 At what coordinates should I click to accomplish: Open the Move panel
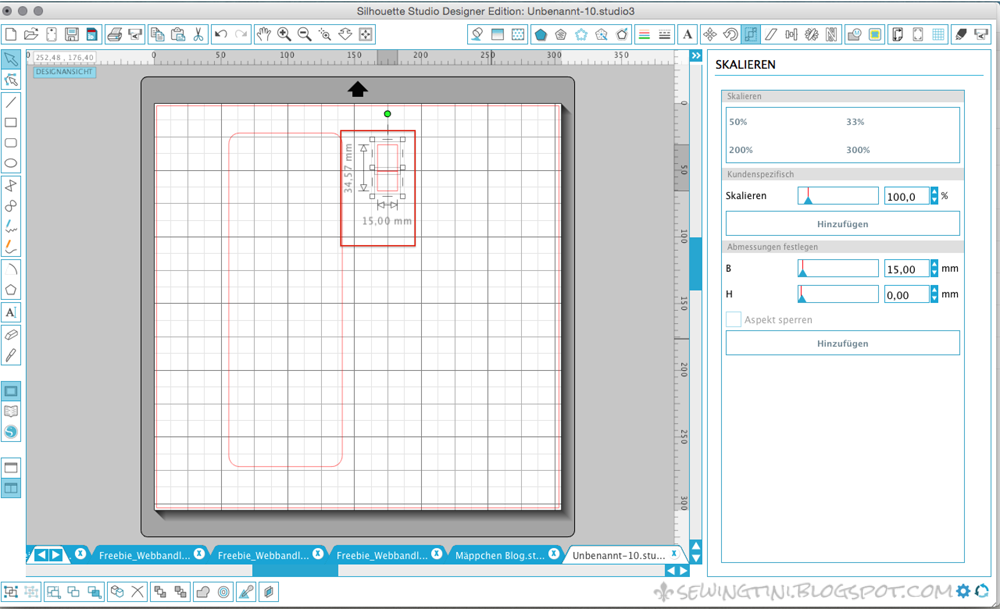click(710, 34)
